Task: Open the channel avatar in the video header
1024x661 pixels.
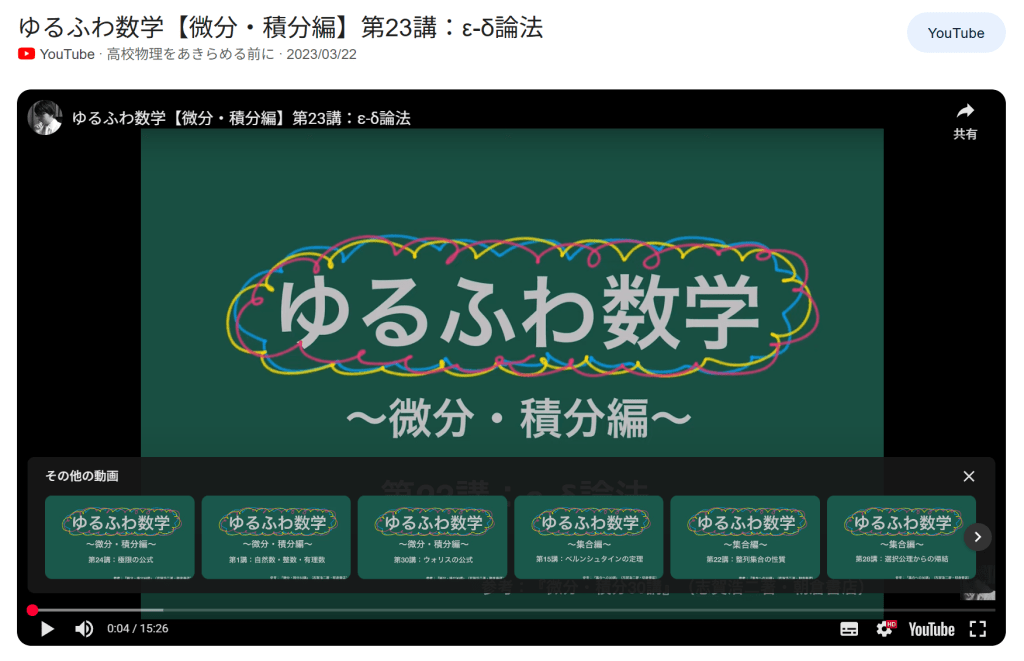Action: [45, 118]
